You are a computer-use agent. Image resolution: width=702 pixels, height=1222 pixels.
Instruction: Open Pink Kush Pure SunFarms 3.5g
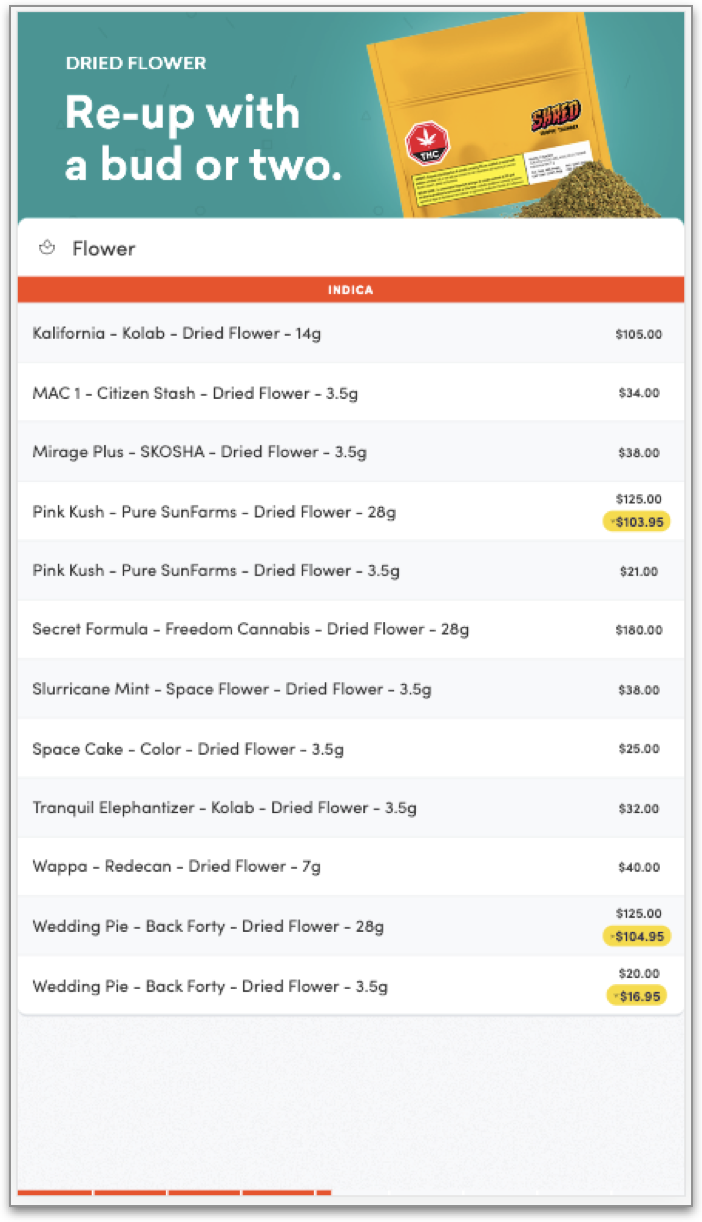216,571
